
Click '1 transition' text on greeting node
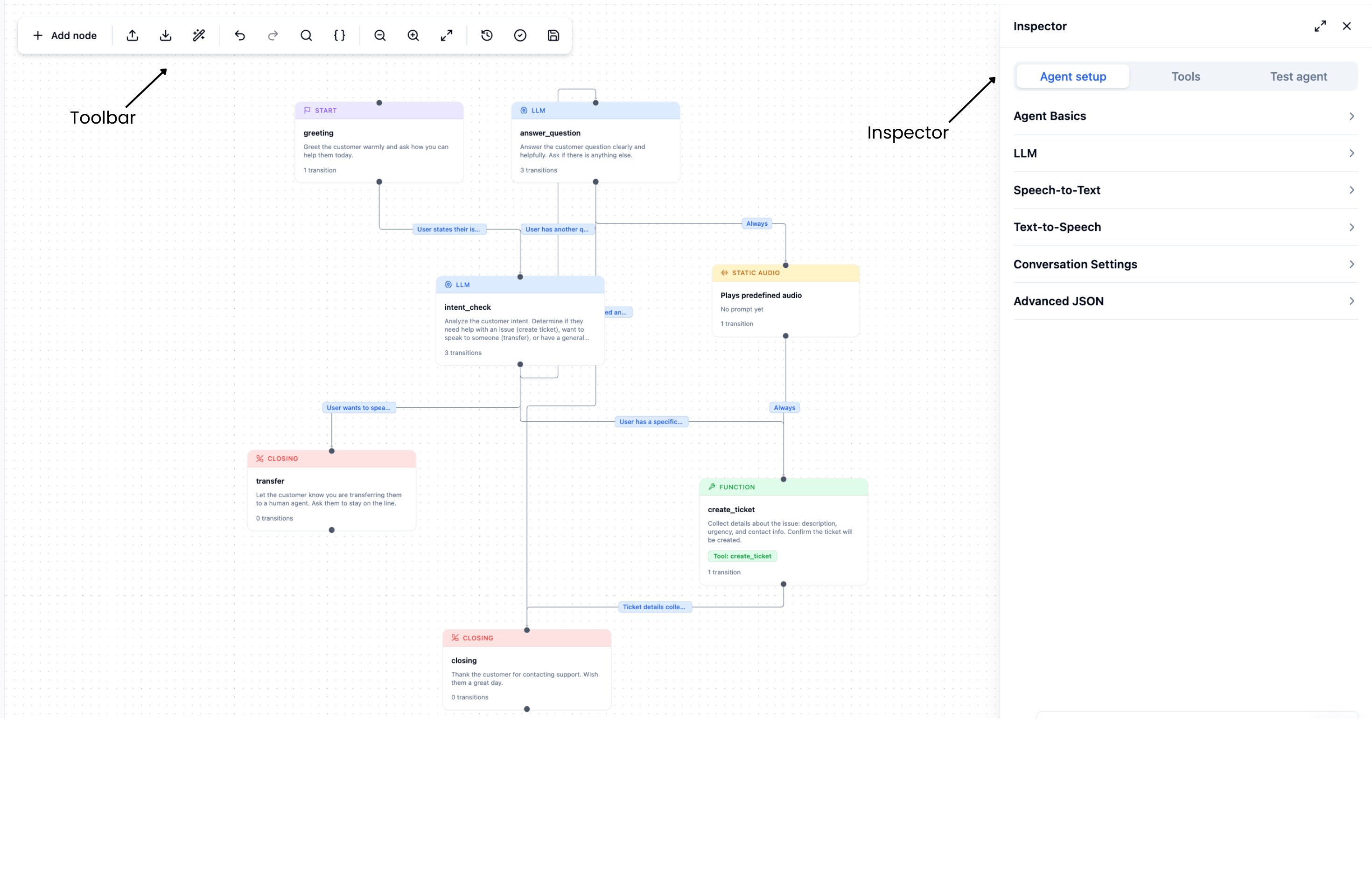point(320,170)
